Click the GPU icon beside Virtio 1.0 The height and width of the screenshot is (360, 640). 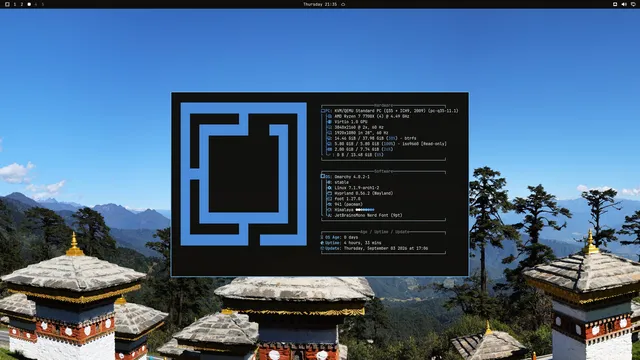329,122
